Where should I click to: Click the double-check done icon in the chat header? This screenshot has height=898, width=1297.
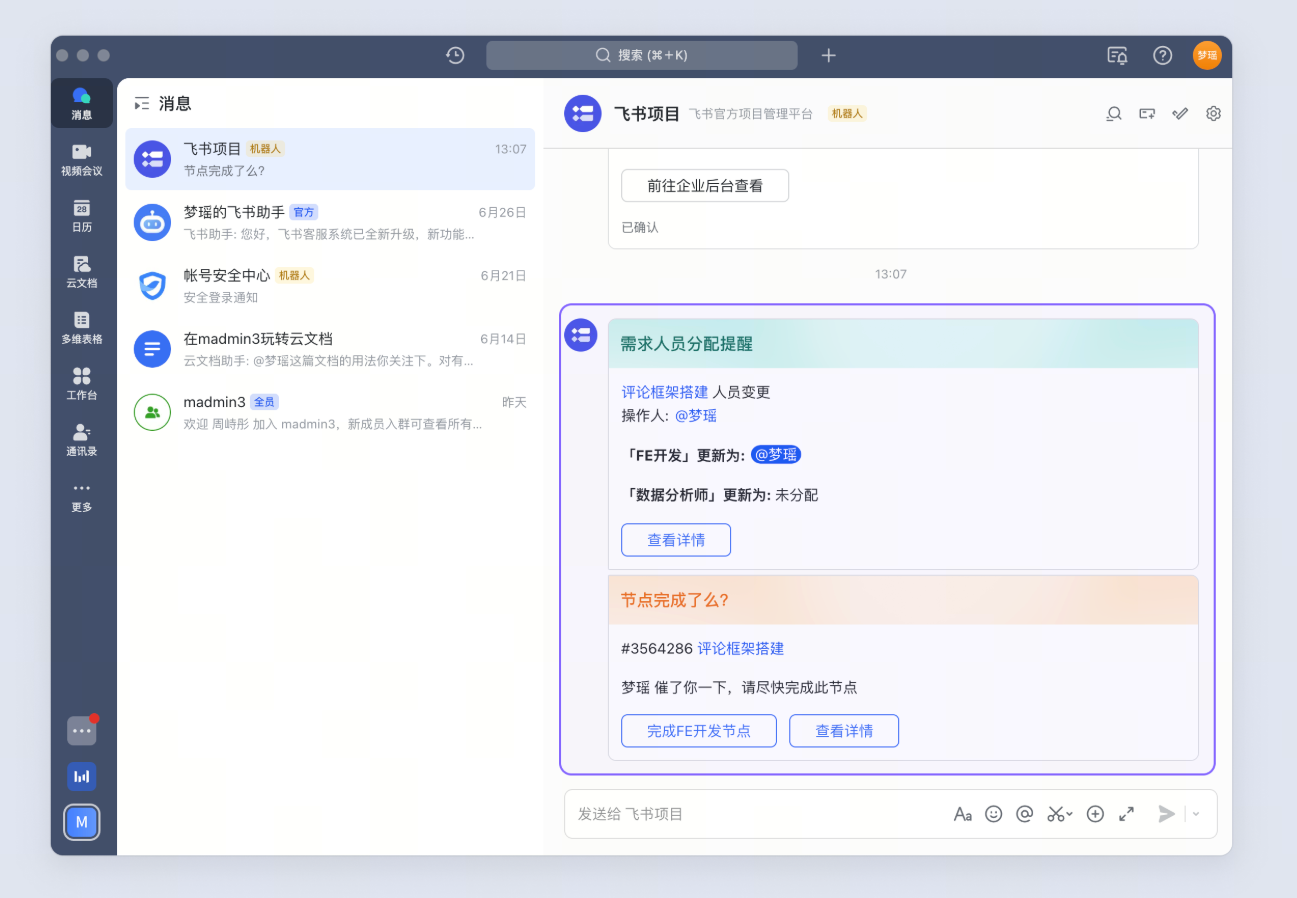coord(1180,114)
